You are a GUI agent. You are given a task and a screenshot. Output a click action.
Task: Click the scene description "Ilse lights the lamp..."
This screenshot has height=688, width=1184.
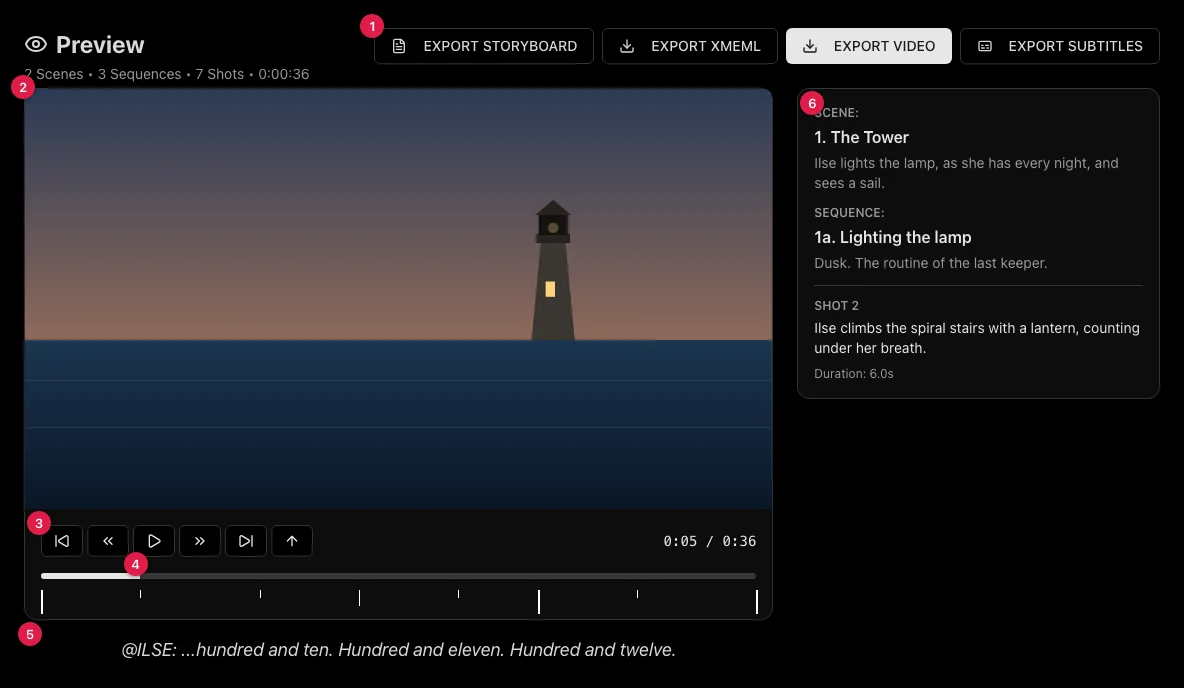967,173
